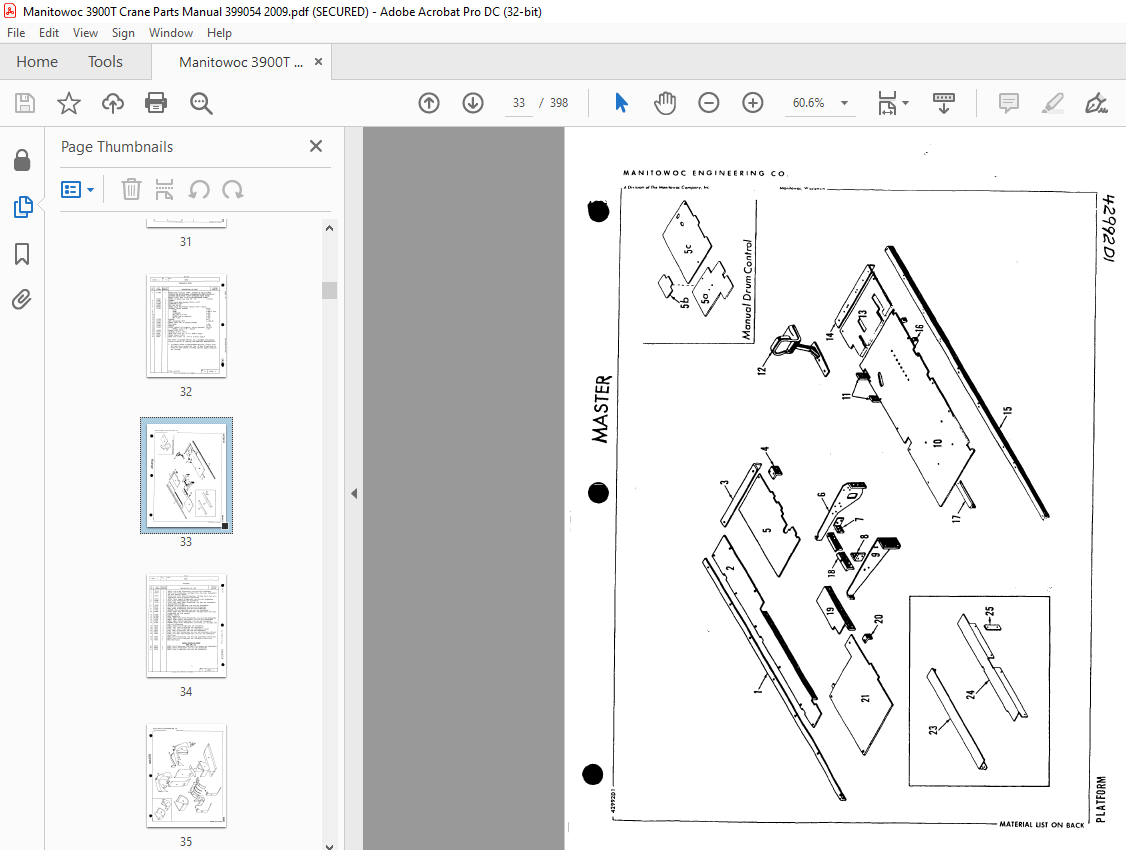Click the upload to cloud icon
Screen dimensions: 1126x850
[x=113, y=103]
